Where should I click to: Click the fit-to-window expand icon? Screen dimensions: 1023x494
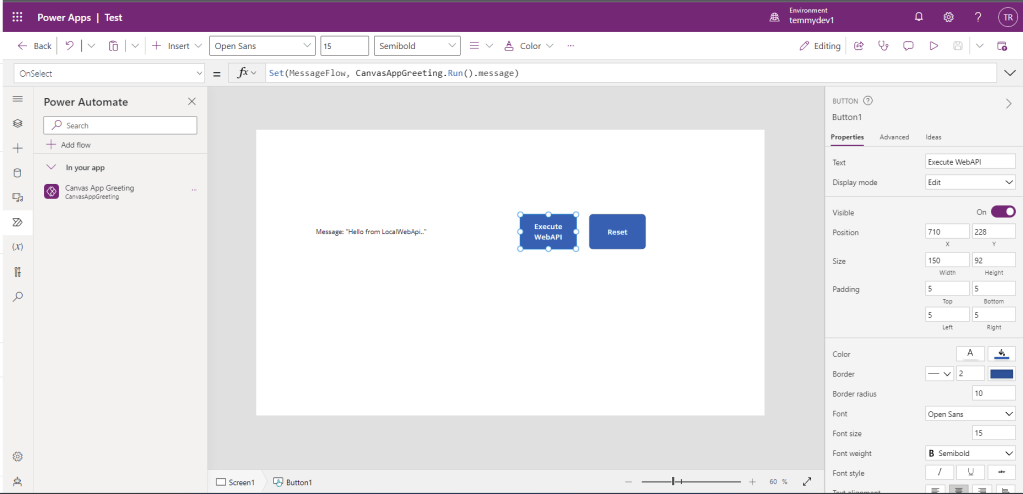(807, 482)
